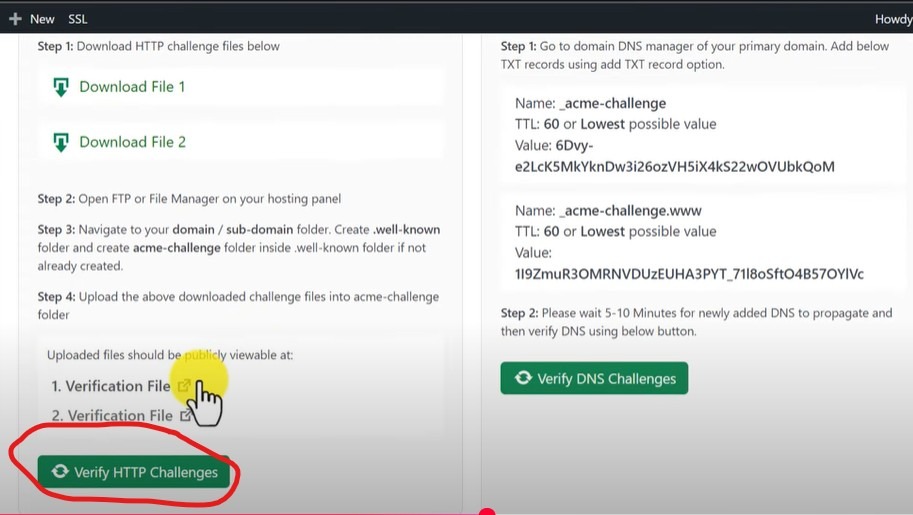Click the Download File 1 link
This screenshot has width=913, height=515.
coord(132,87)
